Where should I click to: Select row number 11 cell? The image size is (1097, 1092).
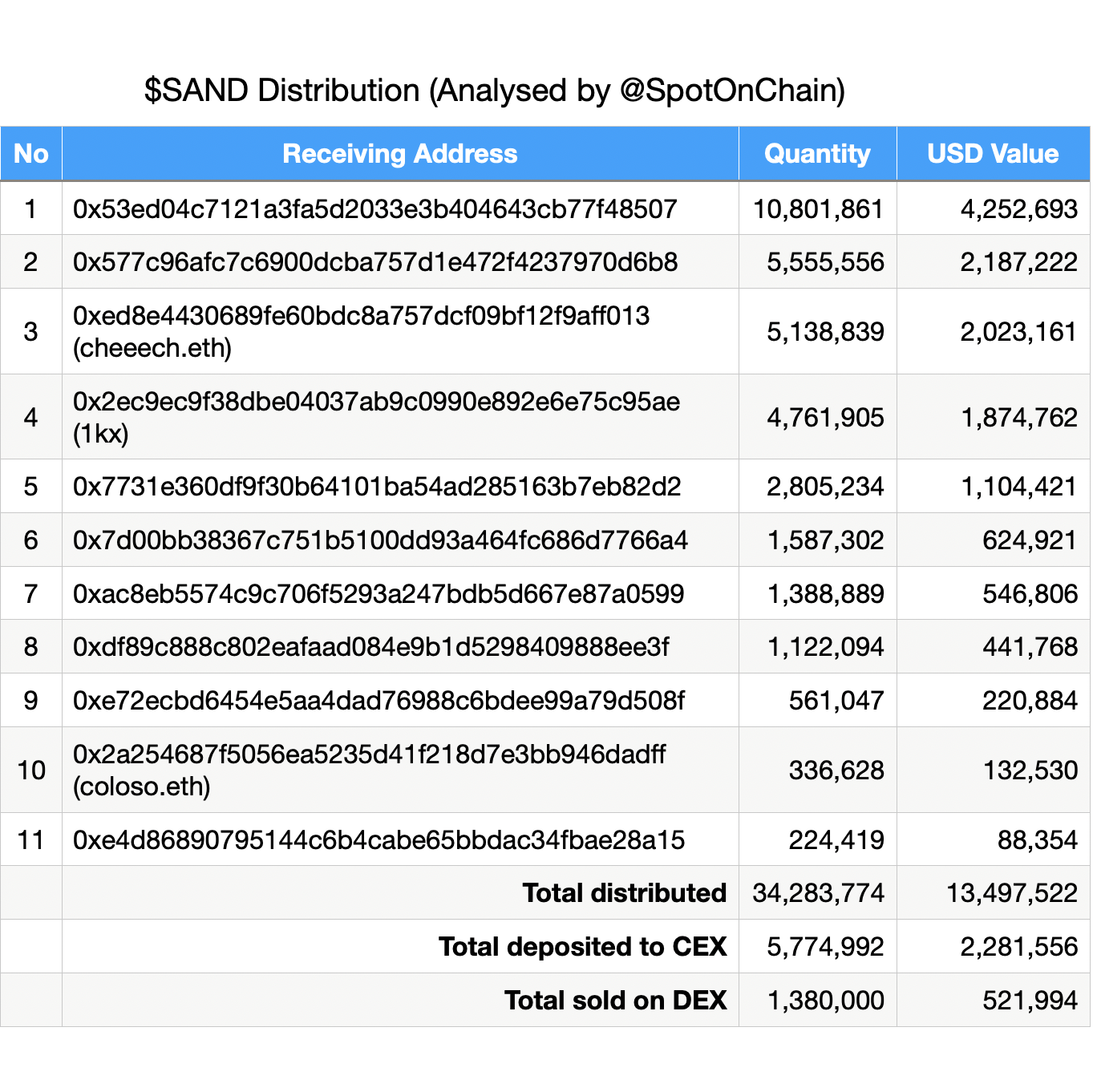(x=31, y=840)
